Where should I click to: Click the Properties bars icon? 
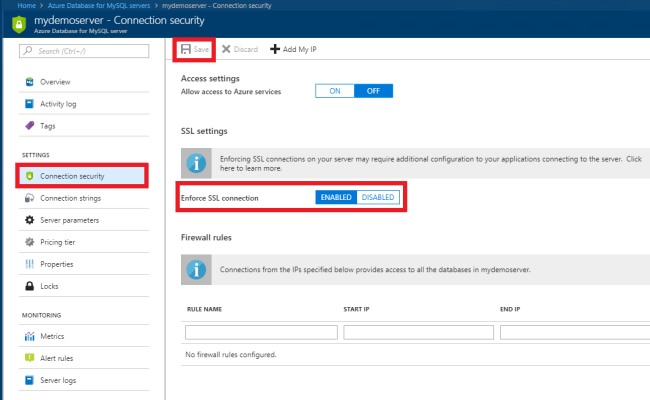29,264
